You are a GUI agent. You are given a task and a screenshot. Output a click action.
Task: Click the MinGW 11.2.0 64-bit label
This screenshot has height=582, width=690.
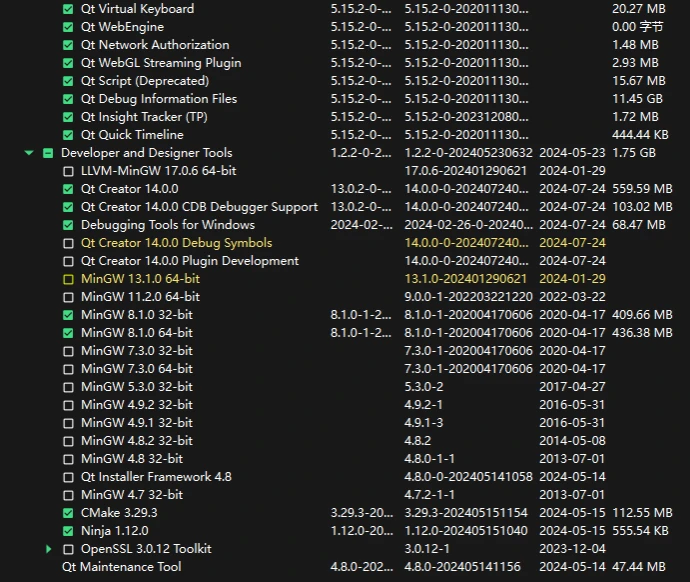coord(140,297)
